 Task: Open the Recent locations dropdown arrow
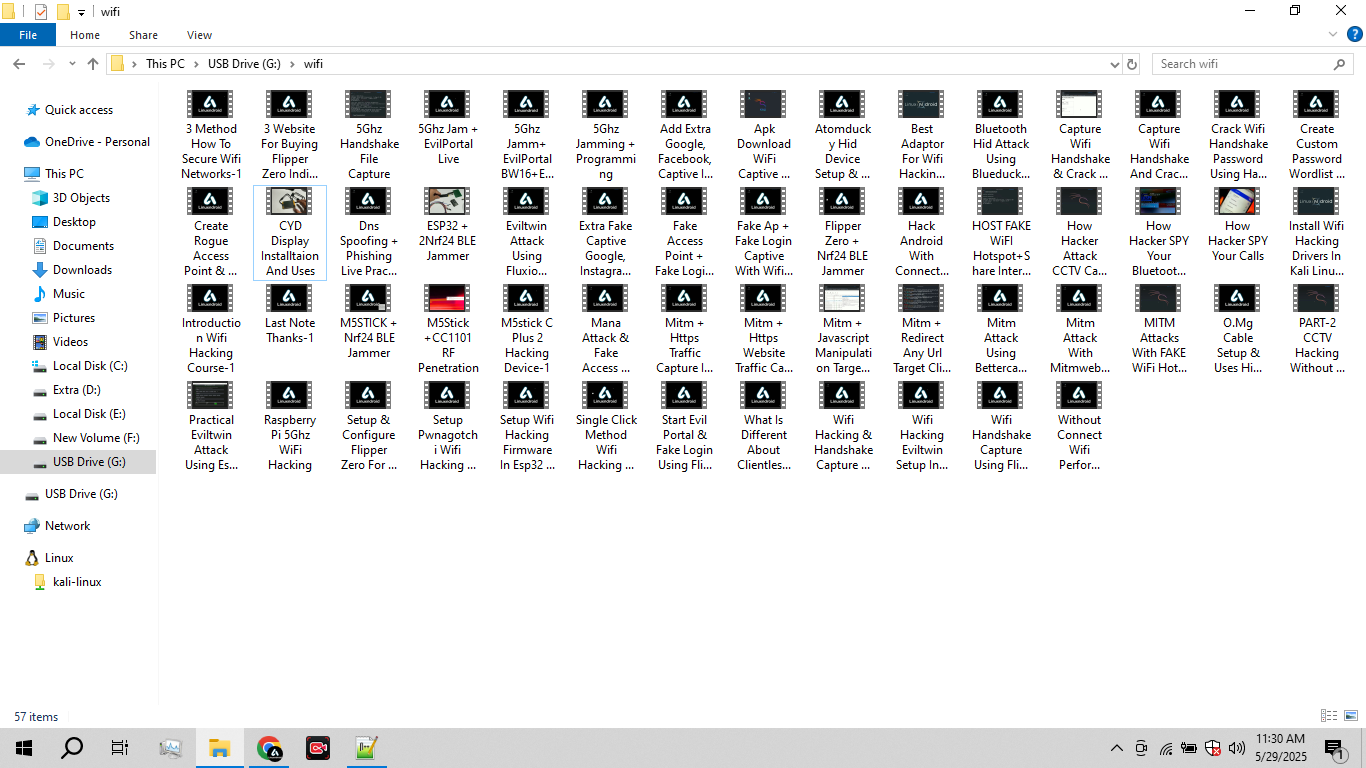72,64
